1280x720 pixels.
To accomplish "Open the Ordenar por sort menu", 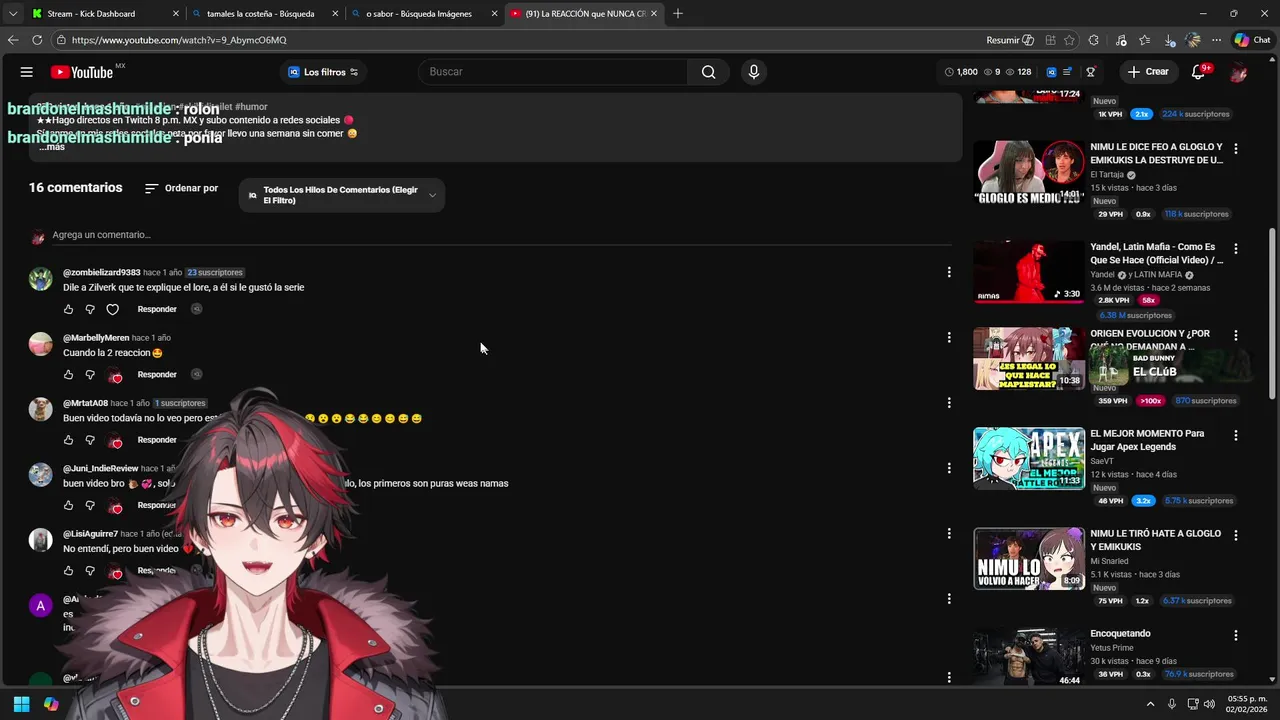I will pos(181,188).
